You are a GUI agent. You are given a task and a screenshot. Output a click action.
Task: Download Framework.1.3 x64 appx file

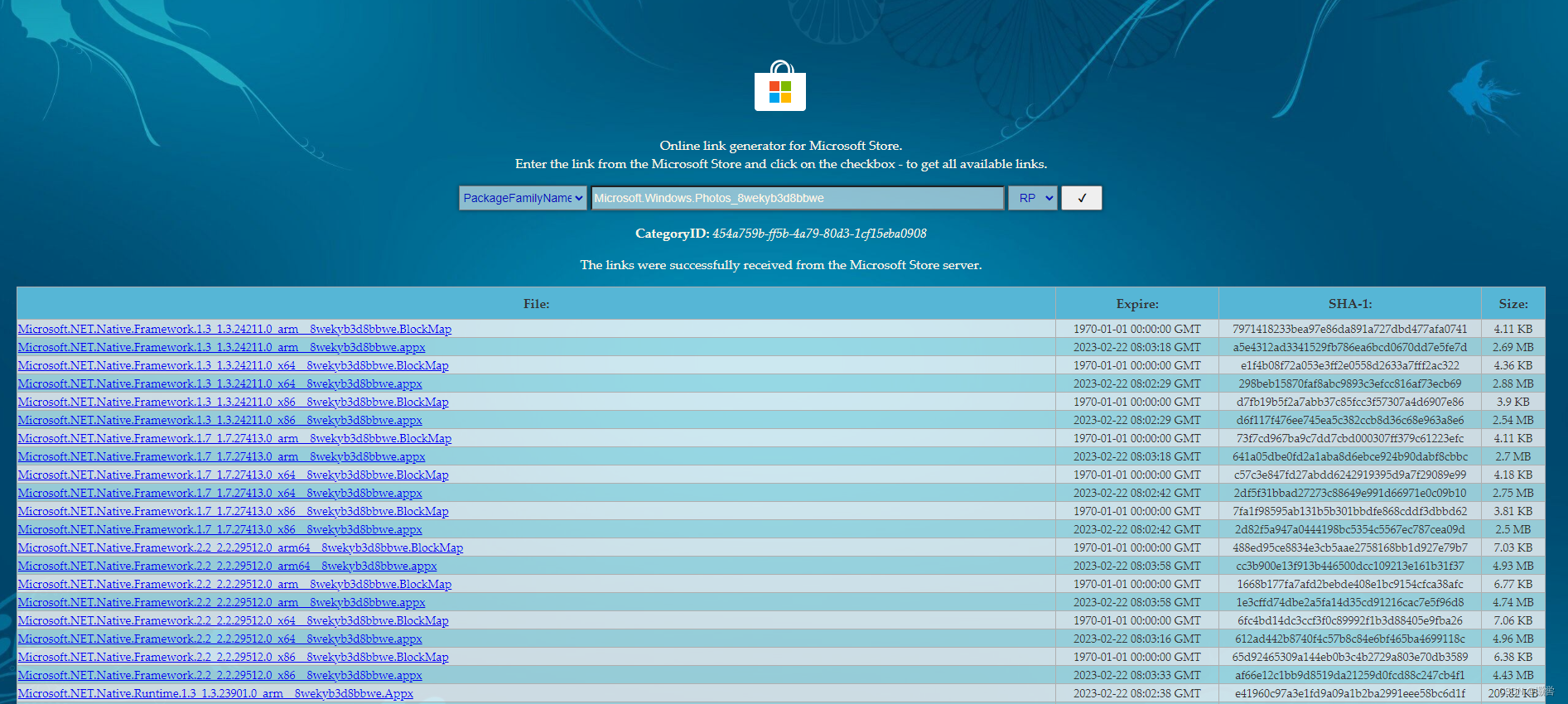[x=220, y=383]
